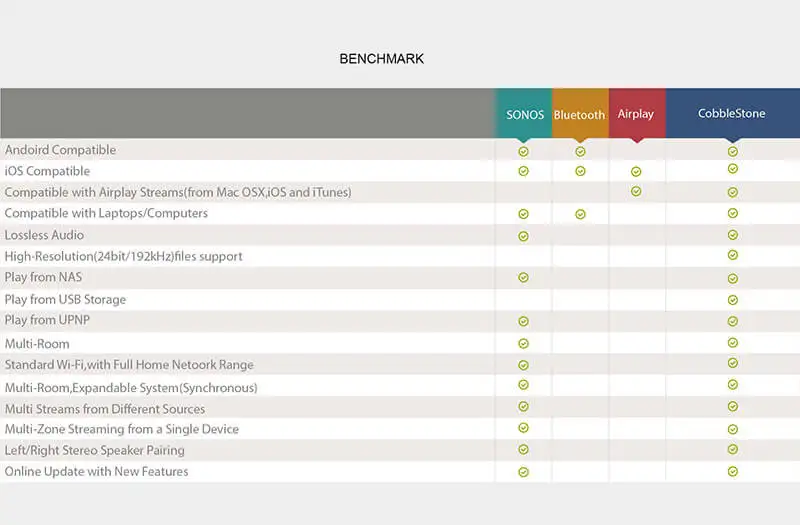
Task: Select 'Left/Right Stereo Speaker Pairing' label
Action: pos(94,451)
